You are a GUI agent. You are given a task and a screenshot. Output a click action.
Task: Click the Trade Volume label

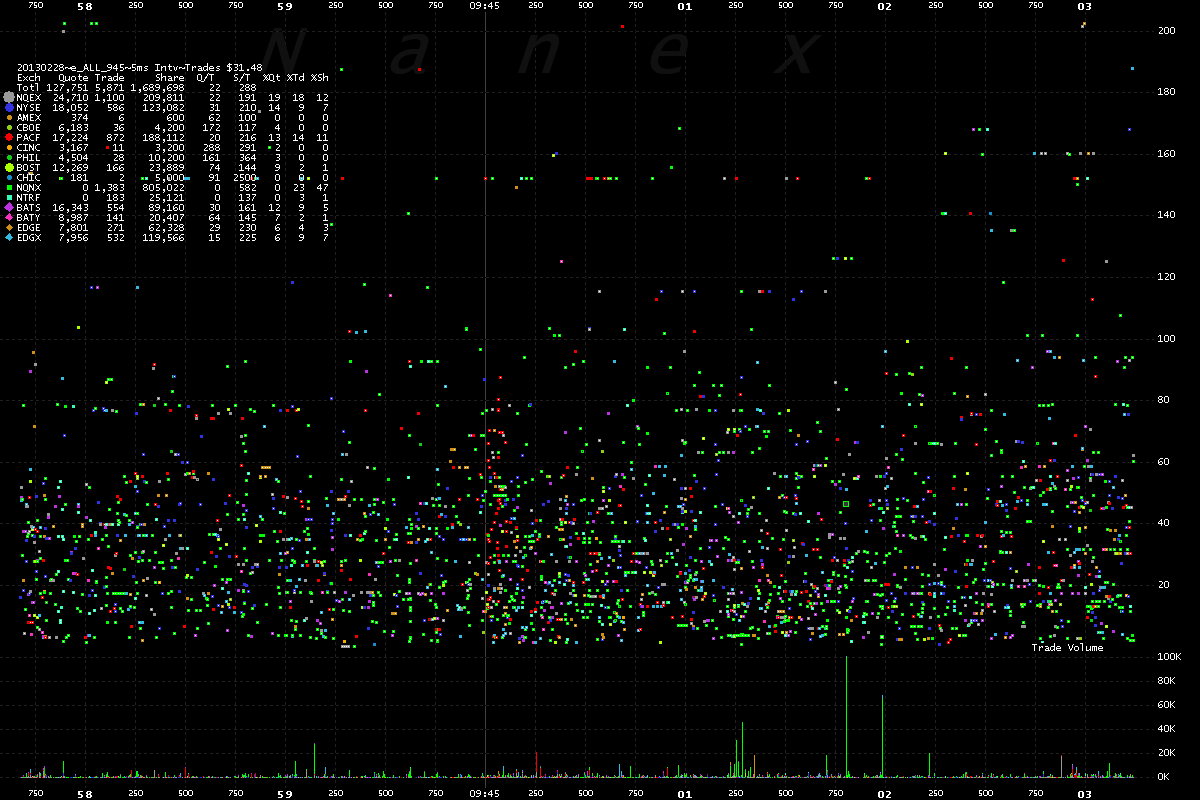pyautogui.click(x=1067, y=648)
